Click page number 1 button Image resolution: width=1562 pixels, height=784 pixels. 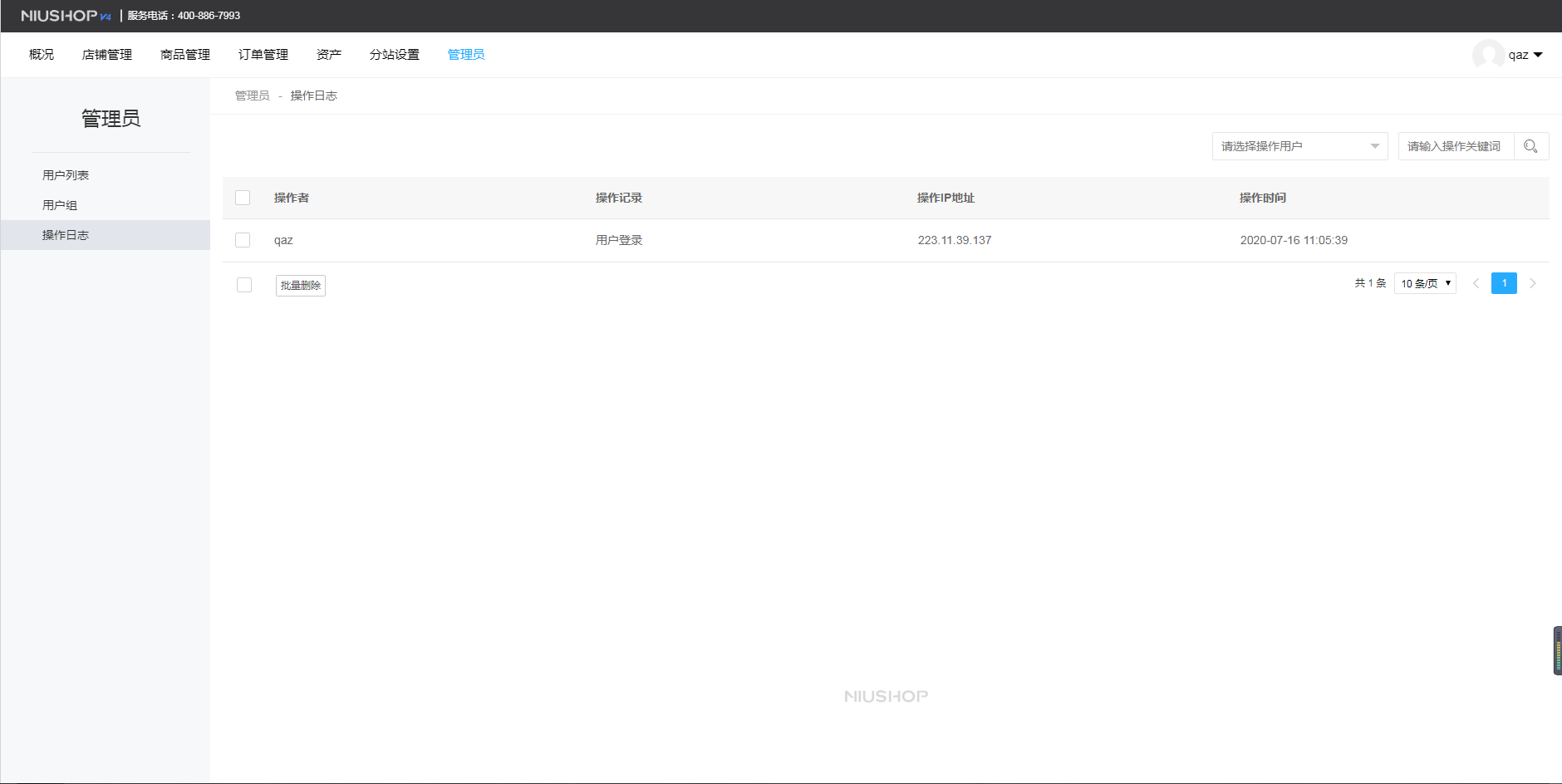pyautogui.click(x=1504, y=283)
